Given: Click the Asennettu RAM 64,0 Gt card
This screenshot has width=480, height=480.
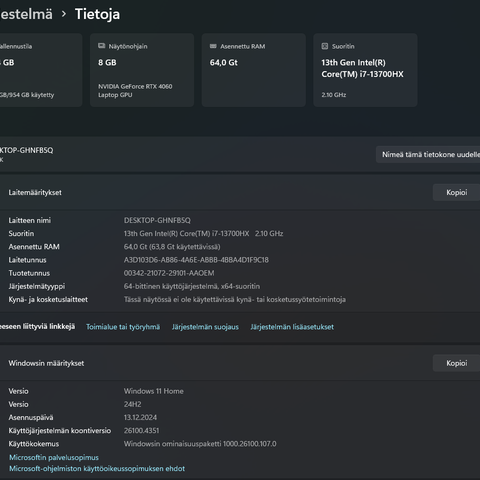Looking at the screenshot, I should (254, 70).
